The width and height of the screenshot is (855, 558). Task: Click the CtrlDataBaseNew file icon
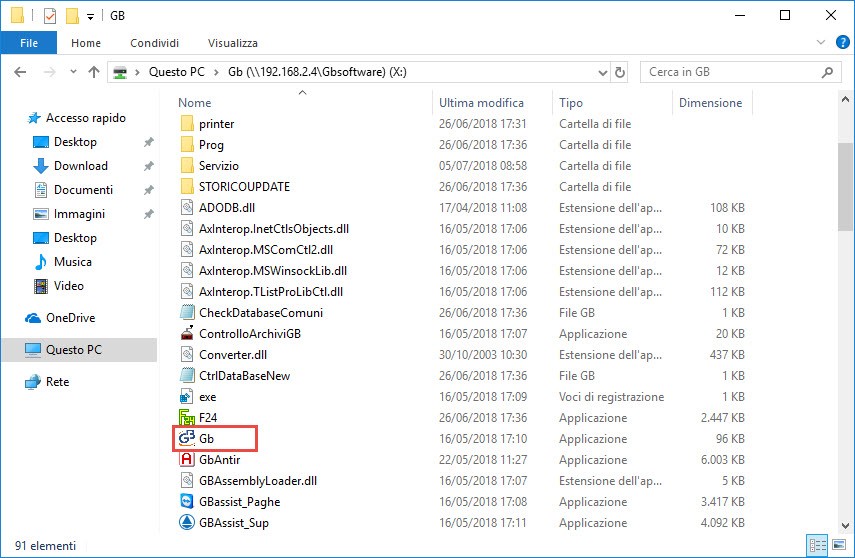(x=187, y=375)
